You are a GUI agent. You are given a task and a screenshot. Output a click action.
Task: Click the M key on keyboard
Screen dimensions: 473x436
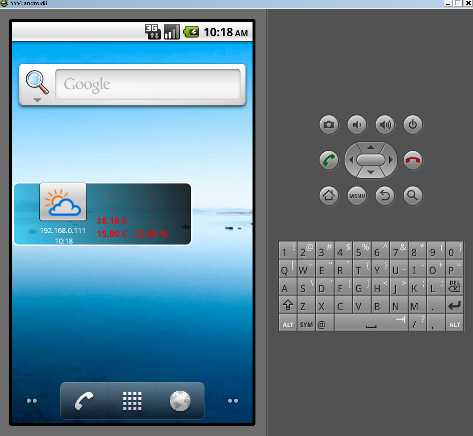point(417,305)
